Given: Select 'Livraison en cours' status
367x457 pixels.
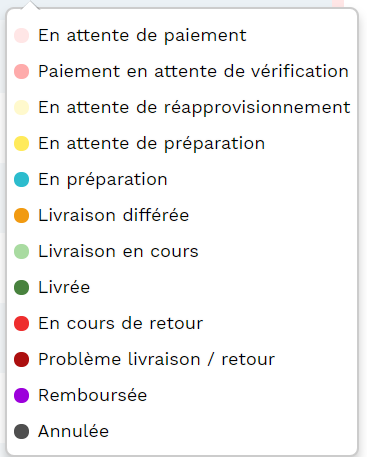Looking at the screenshot, I should tap(182, 251).
